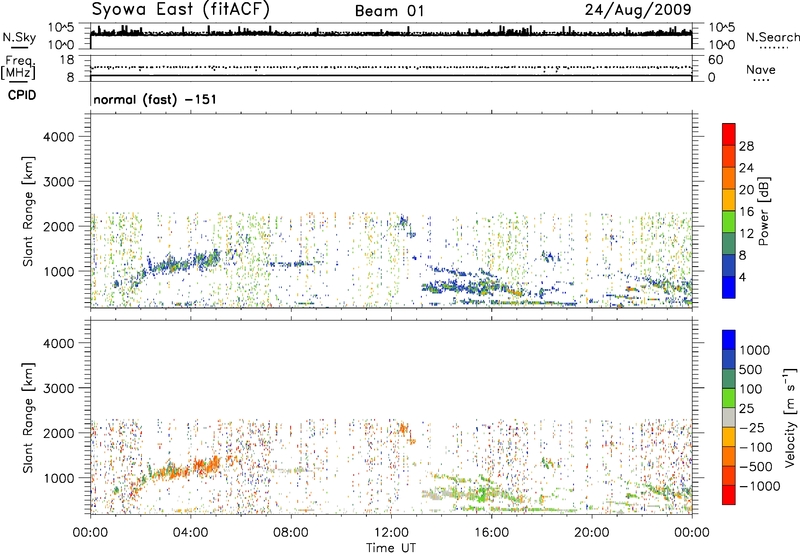The image size is (800, 554).
Task: Click the 12:00 time axis tick label
Action: click(x=391, y=533)
